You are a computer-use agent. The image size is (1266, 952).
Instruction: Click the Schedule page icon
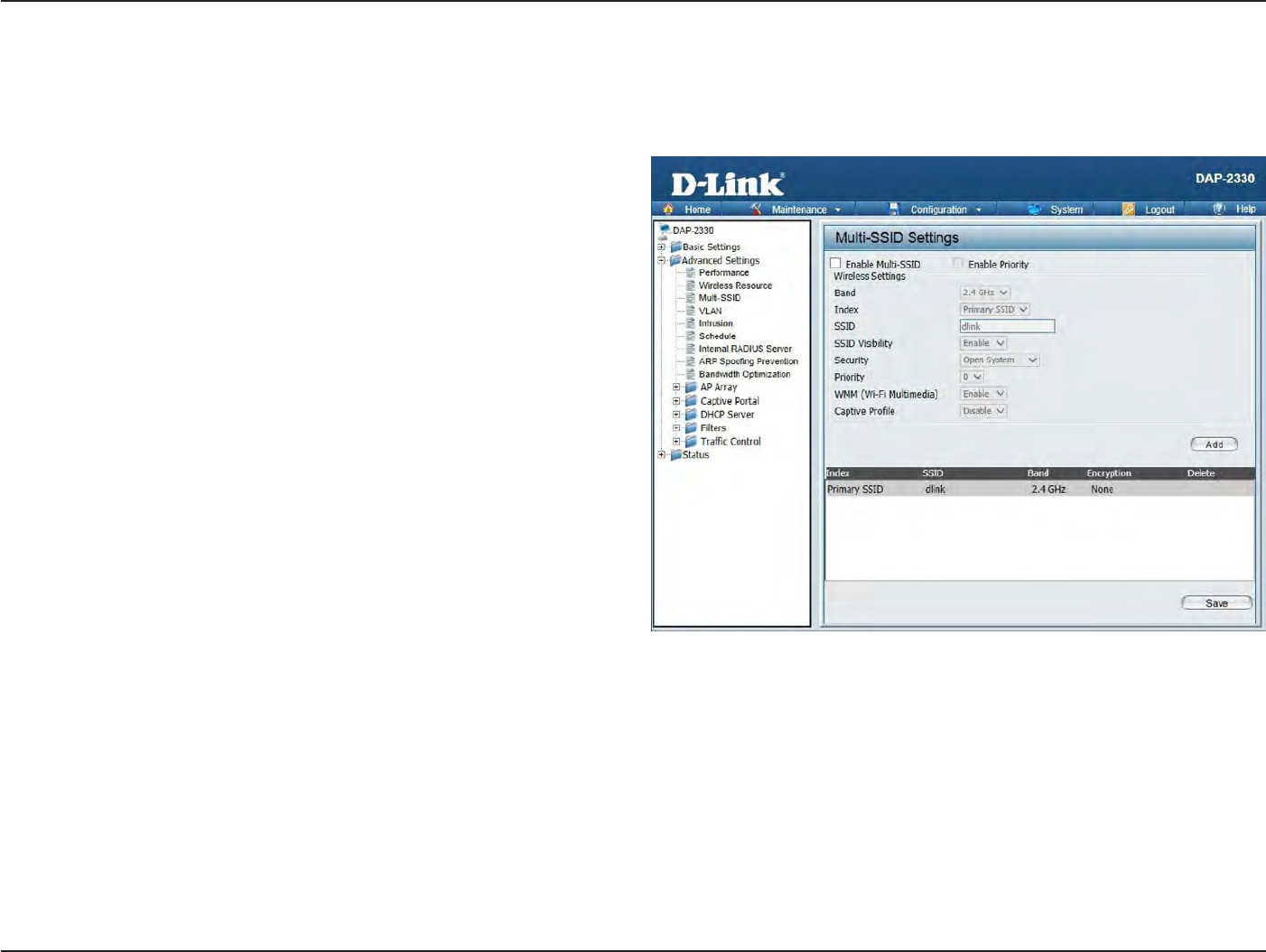click(691, 336)
